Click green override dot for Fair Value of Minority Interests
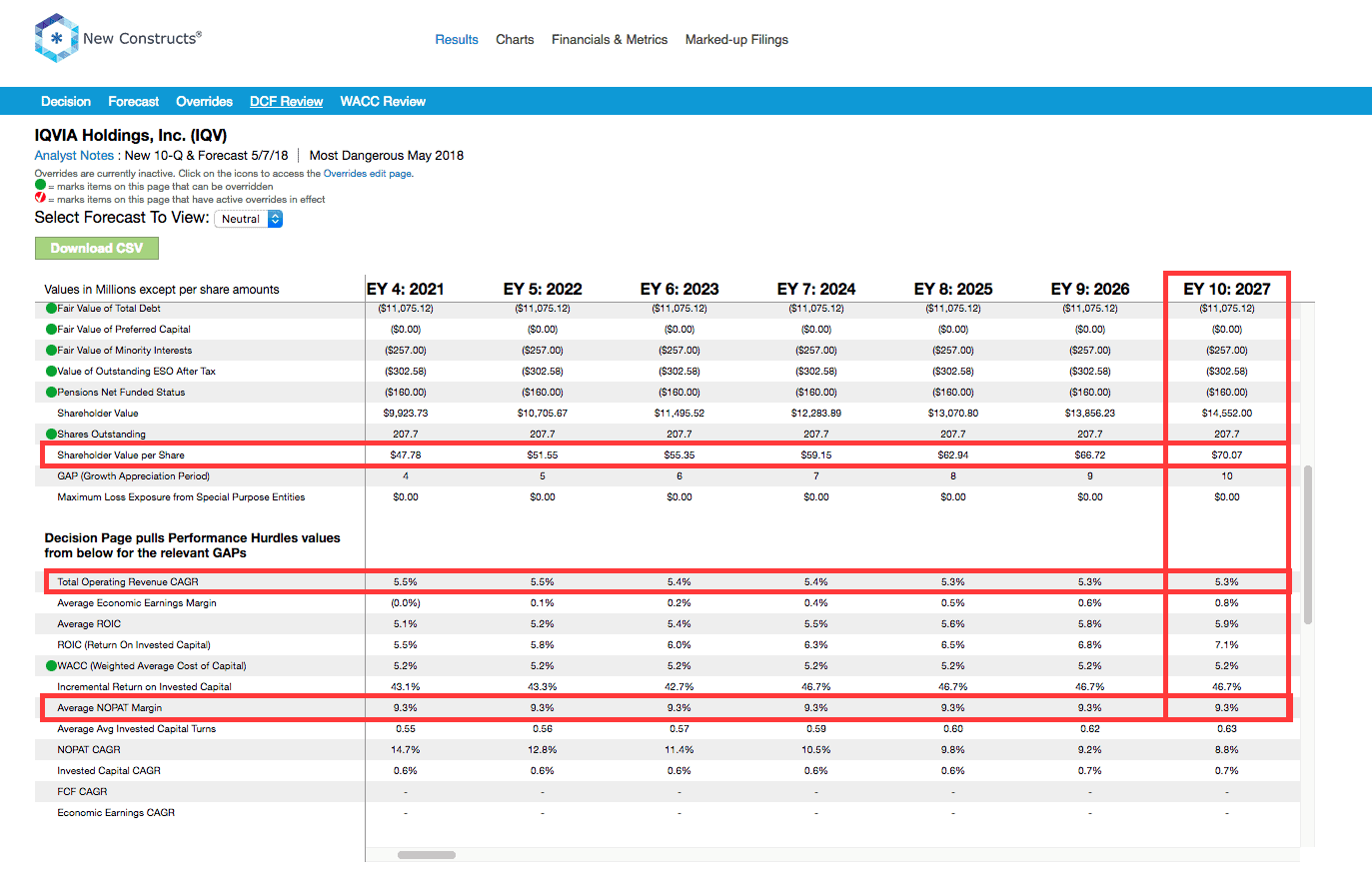This screenshot has height=891, width=1372. [x=51, y=350]
